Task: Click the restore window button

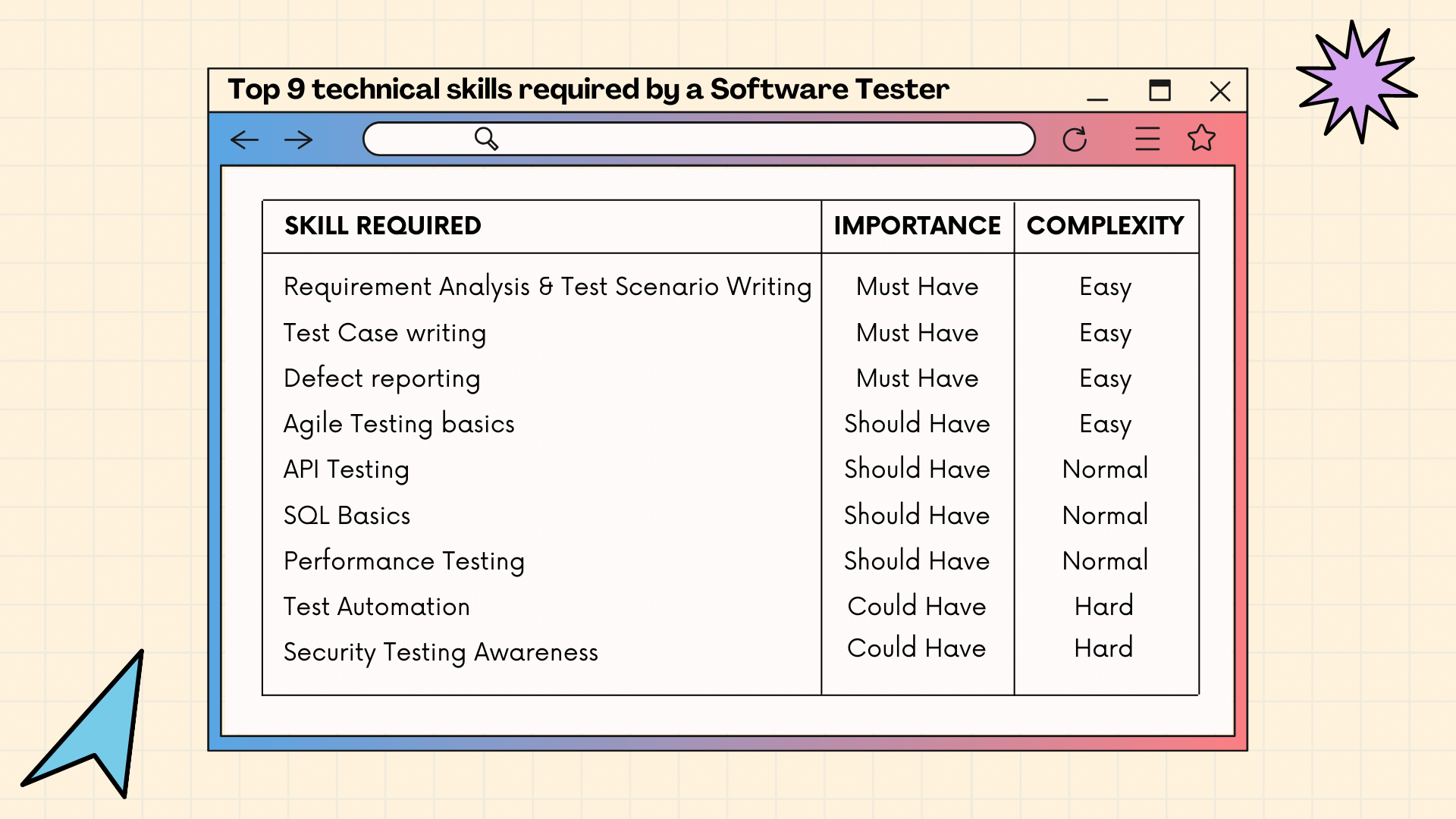Action: point(1160,90)
